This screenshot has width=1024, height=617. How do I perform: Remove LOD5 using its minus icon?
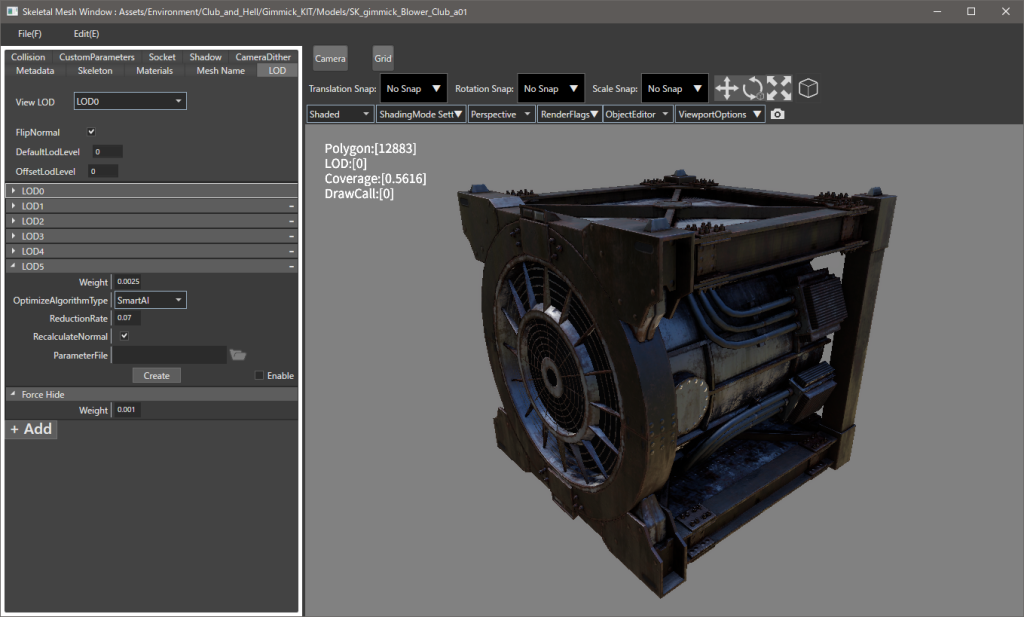291,267
